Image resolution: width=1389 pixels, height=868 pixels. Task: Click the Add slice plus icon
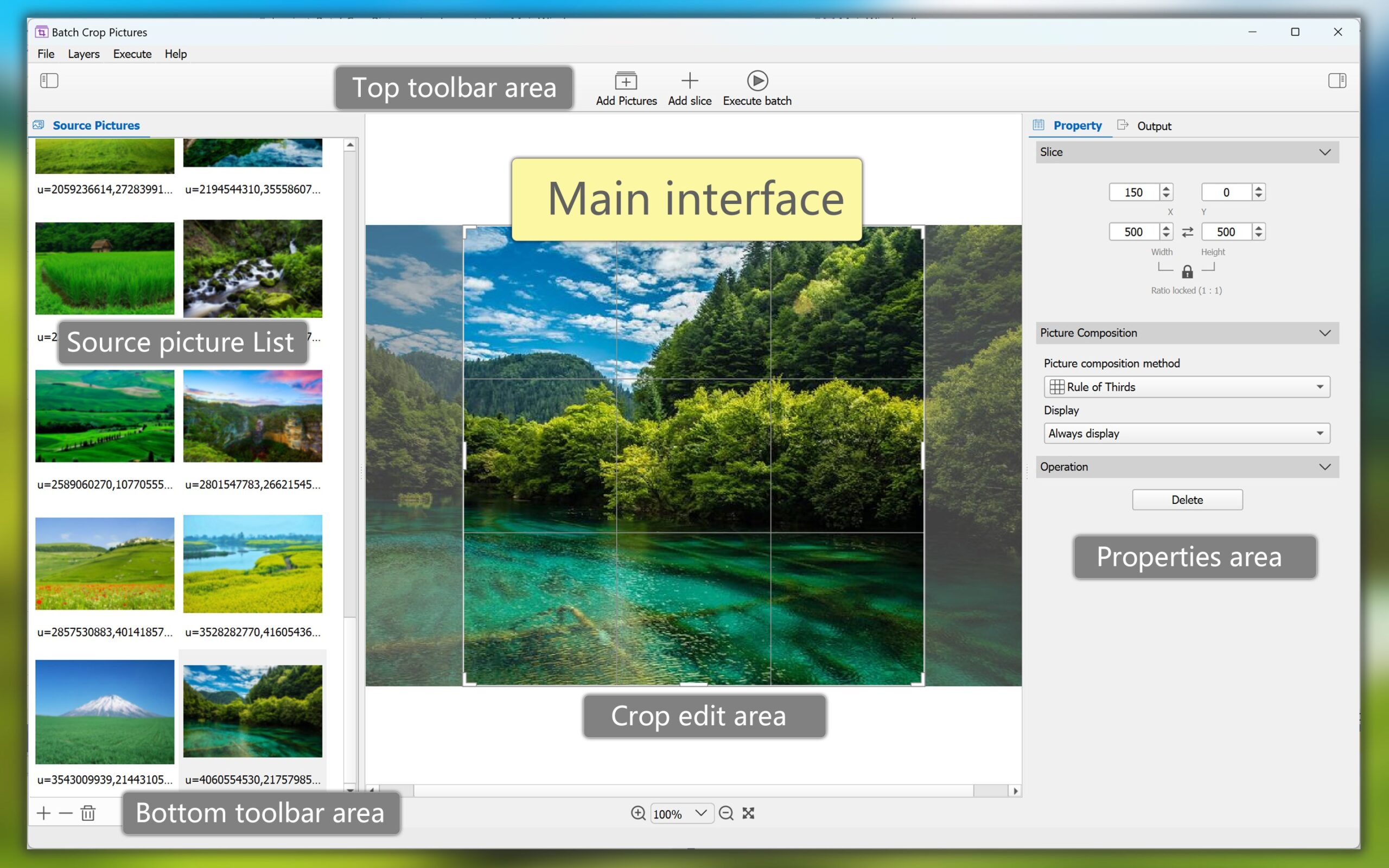[x=689, y=81]
